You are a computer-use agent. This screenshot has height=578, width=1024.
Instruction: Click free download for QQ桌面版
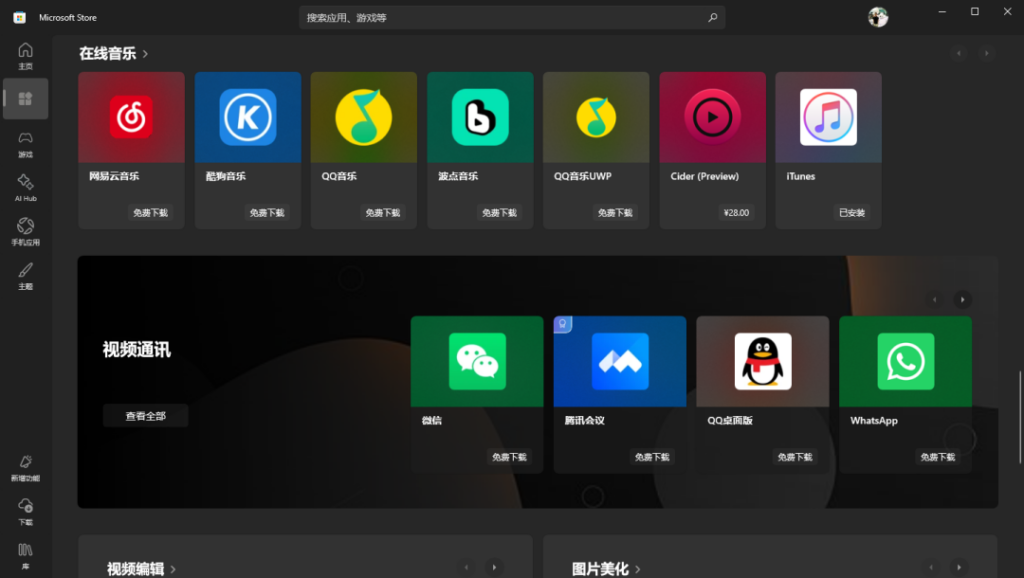(x=795, y=457)
